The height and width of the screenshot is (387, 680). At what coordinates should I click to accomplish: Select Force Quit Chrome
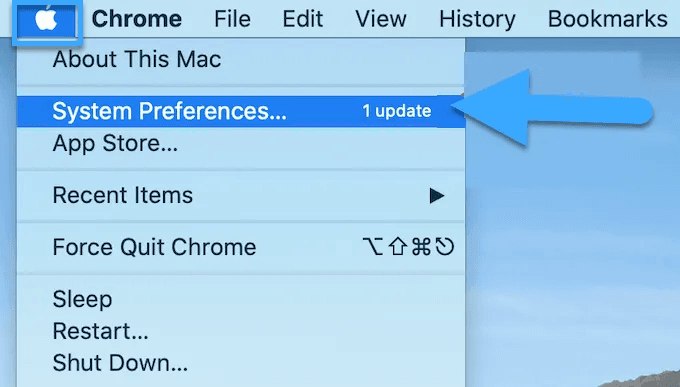pyautogui.click(x=241, y=247)
